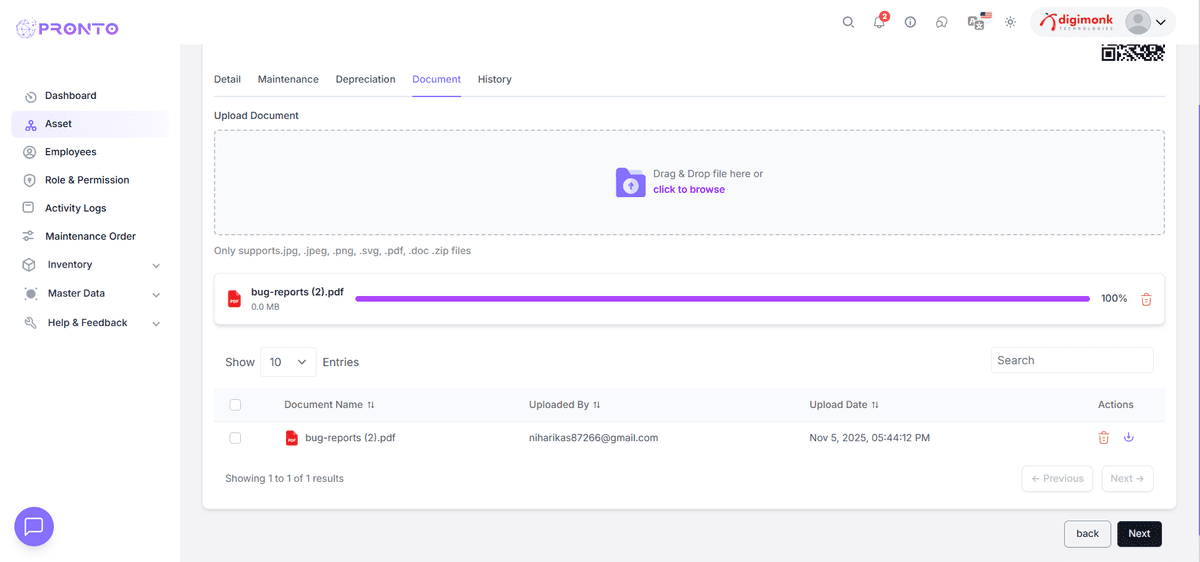The width and height of the screenshot is (1200, 562).
Task: Delete the uploading bug-reports file
Action: (1146, 299)
